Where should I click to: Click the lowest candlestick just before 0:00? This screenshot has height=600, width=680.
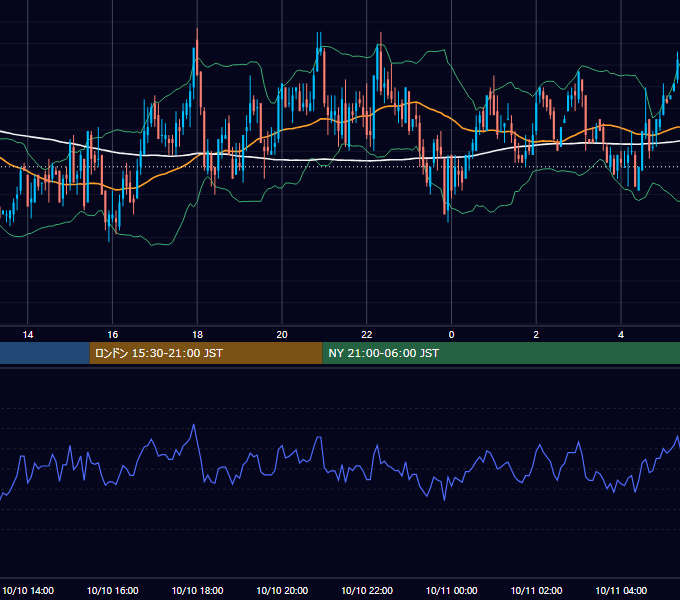(x=448, y=191)
